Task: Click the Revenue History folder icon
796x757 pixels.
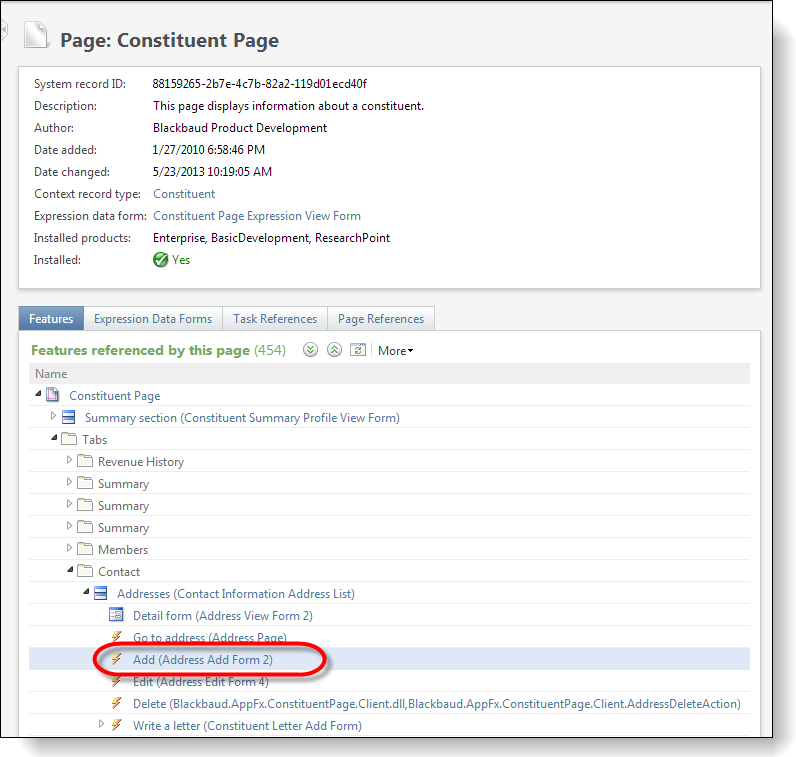Action: click(84, 461)
